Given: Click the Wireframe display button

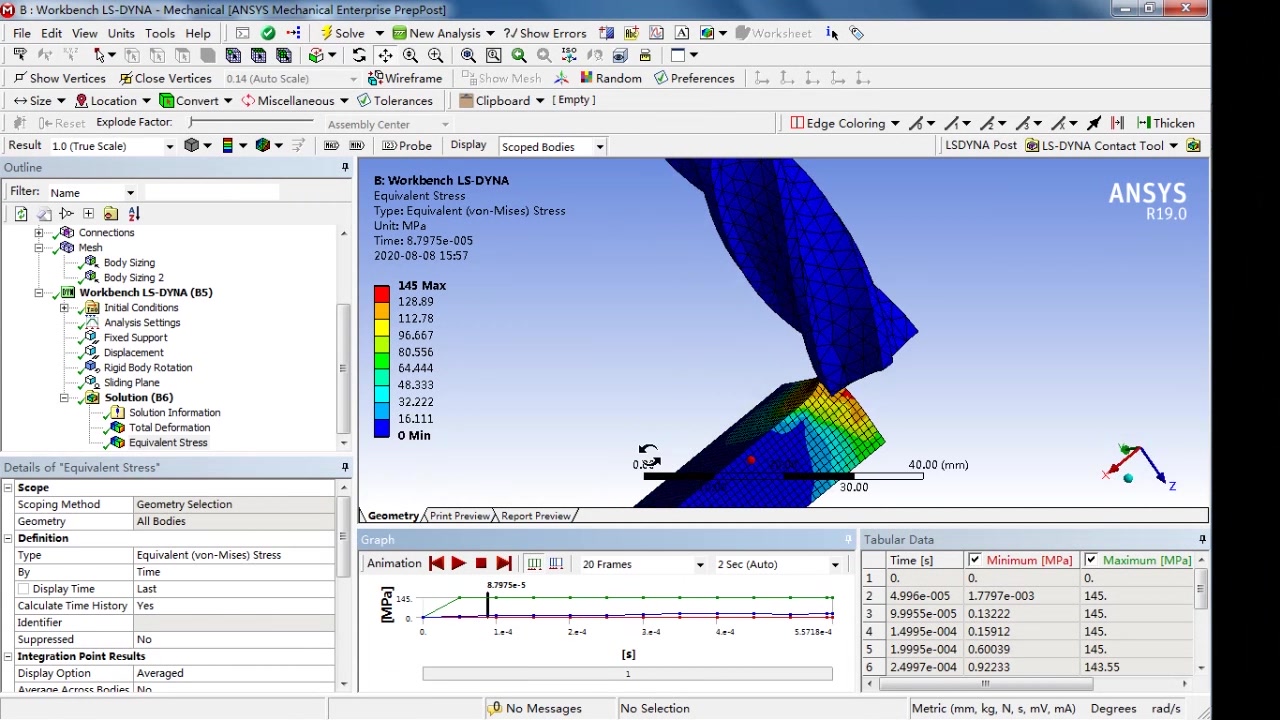Looking at the screenshot, I should (x=405, y=78).
